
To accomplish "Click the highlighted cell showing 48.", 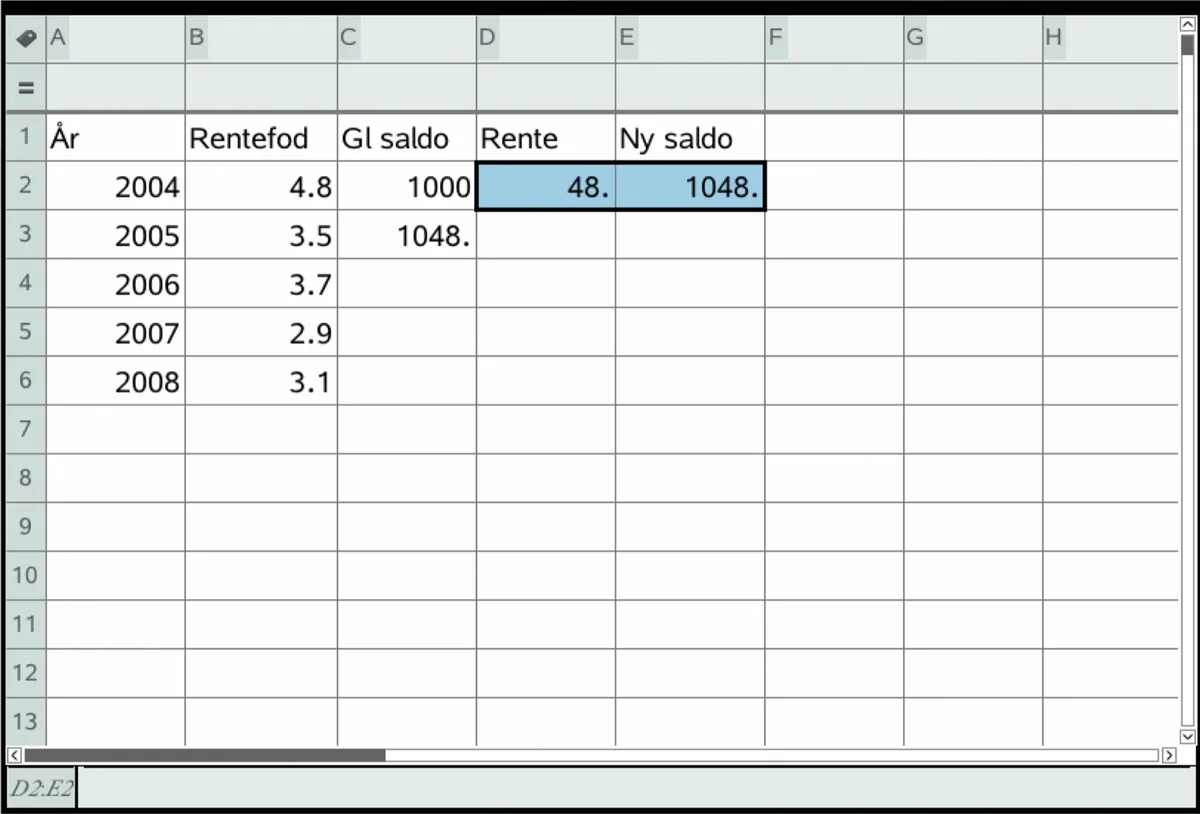I will [x=546, y=186].
